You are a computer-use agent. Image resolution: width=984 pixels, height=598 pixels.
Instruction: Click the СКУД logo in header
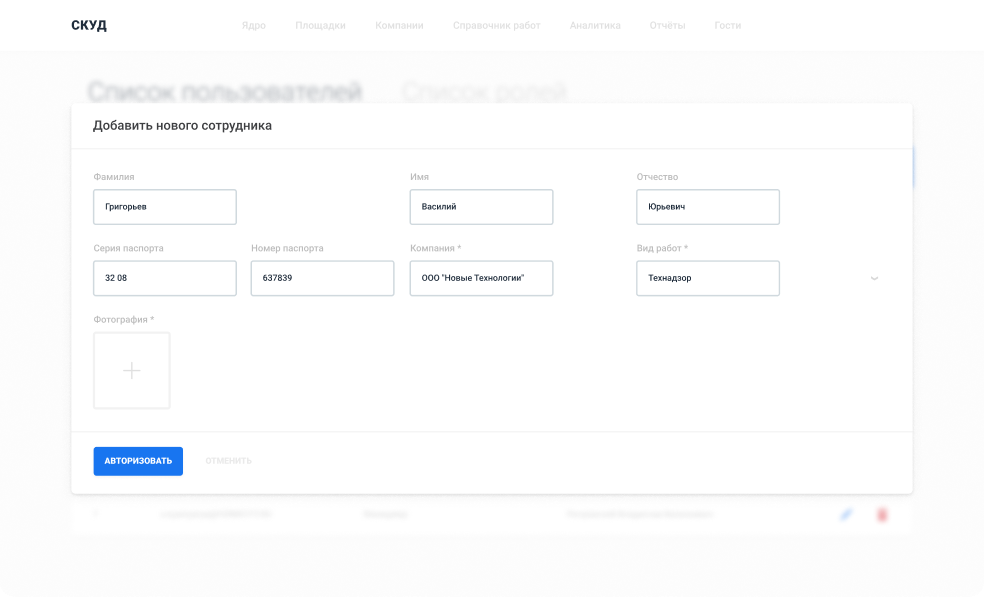[88, 26]
